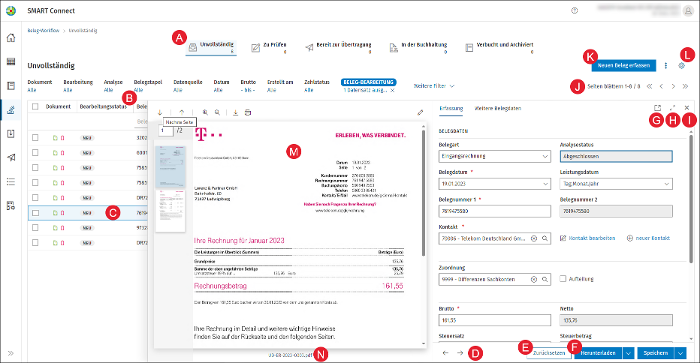Select the highlighted Beleg-Workflow sidebar icon

click(x=11, y=109)
